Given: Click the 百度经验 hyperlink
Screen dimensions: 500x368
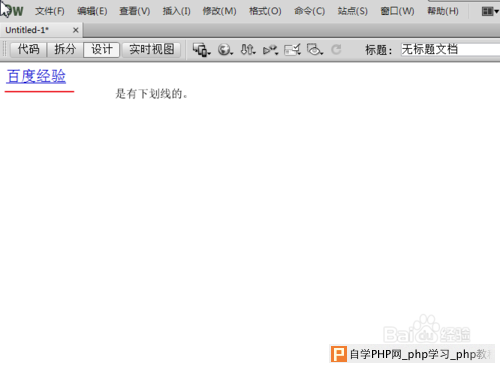Looking at the screenshot, I should coord(36,76).
